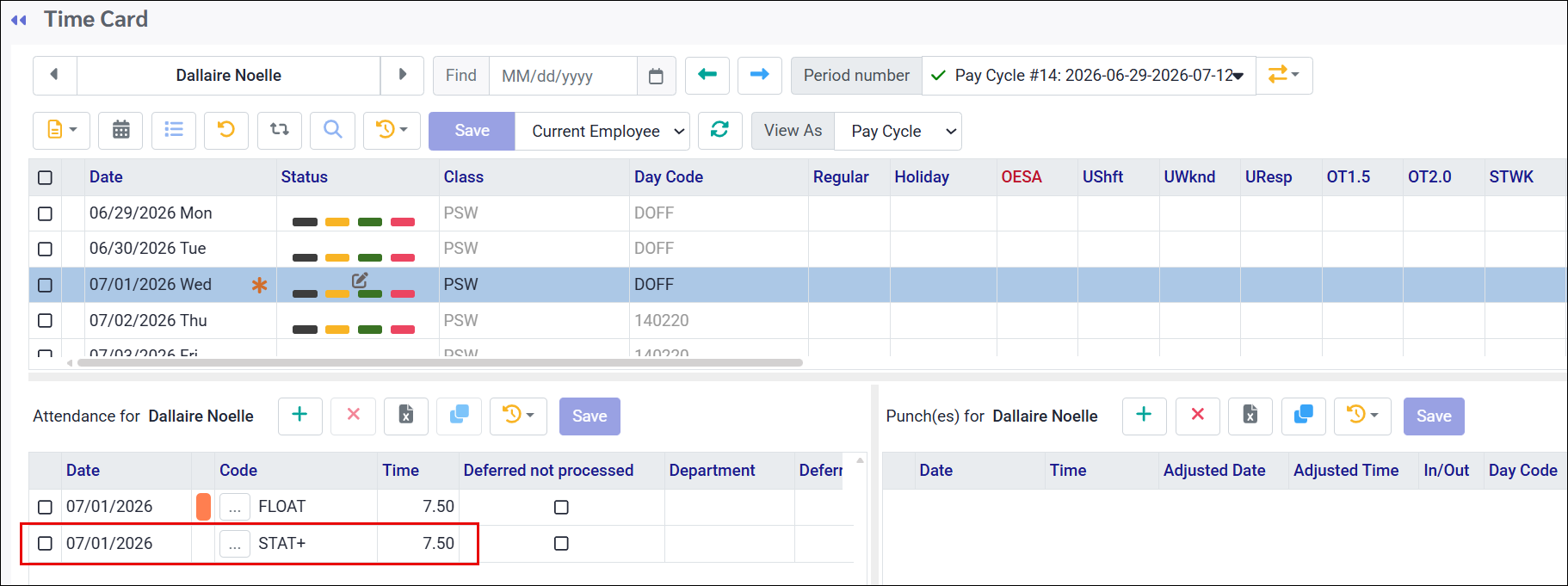The image size is (1568, 586).
Task: Add a new attendance record with plus icon
Action: (x=300, y=416)
